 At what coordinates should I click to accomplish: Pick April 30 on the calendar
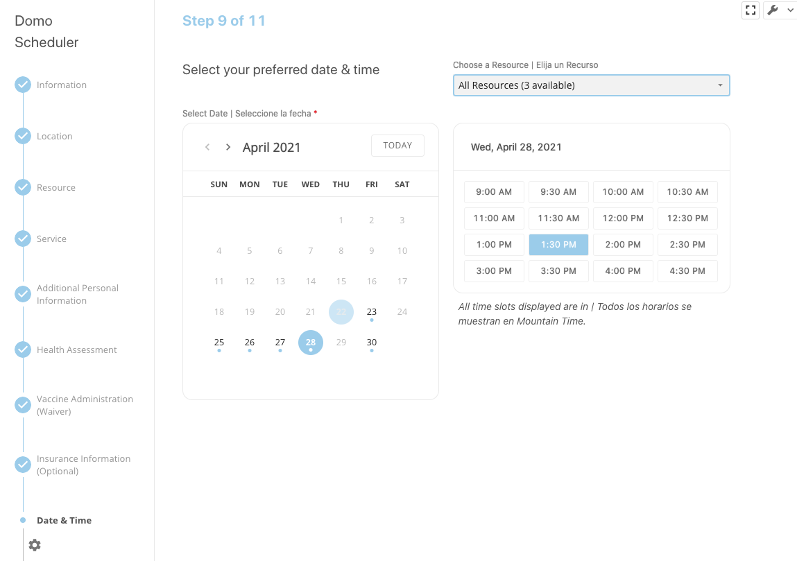(372, 342)
